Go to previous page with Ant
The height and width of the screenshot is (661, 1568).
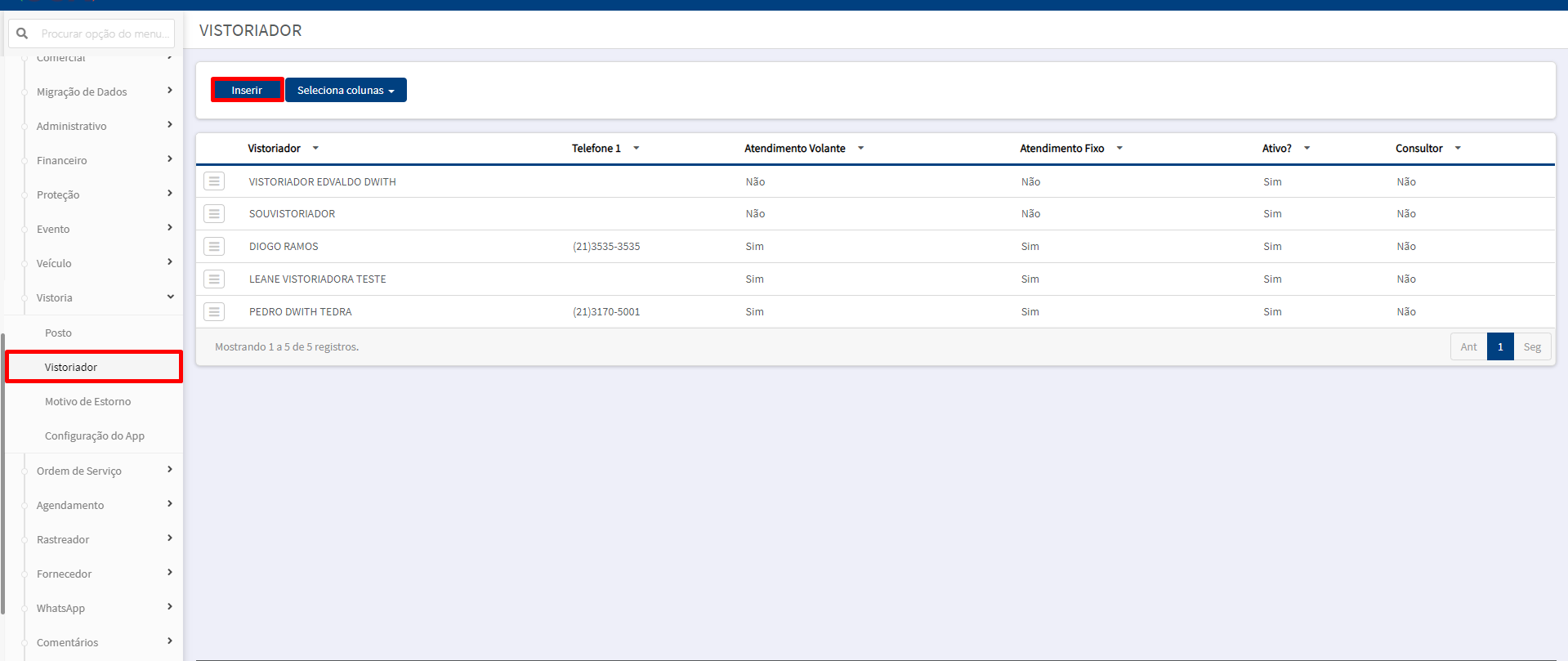[1468, 346]
